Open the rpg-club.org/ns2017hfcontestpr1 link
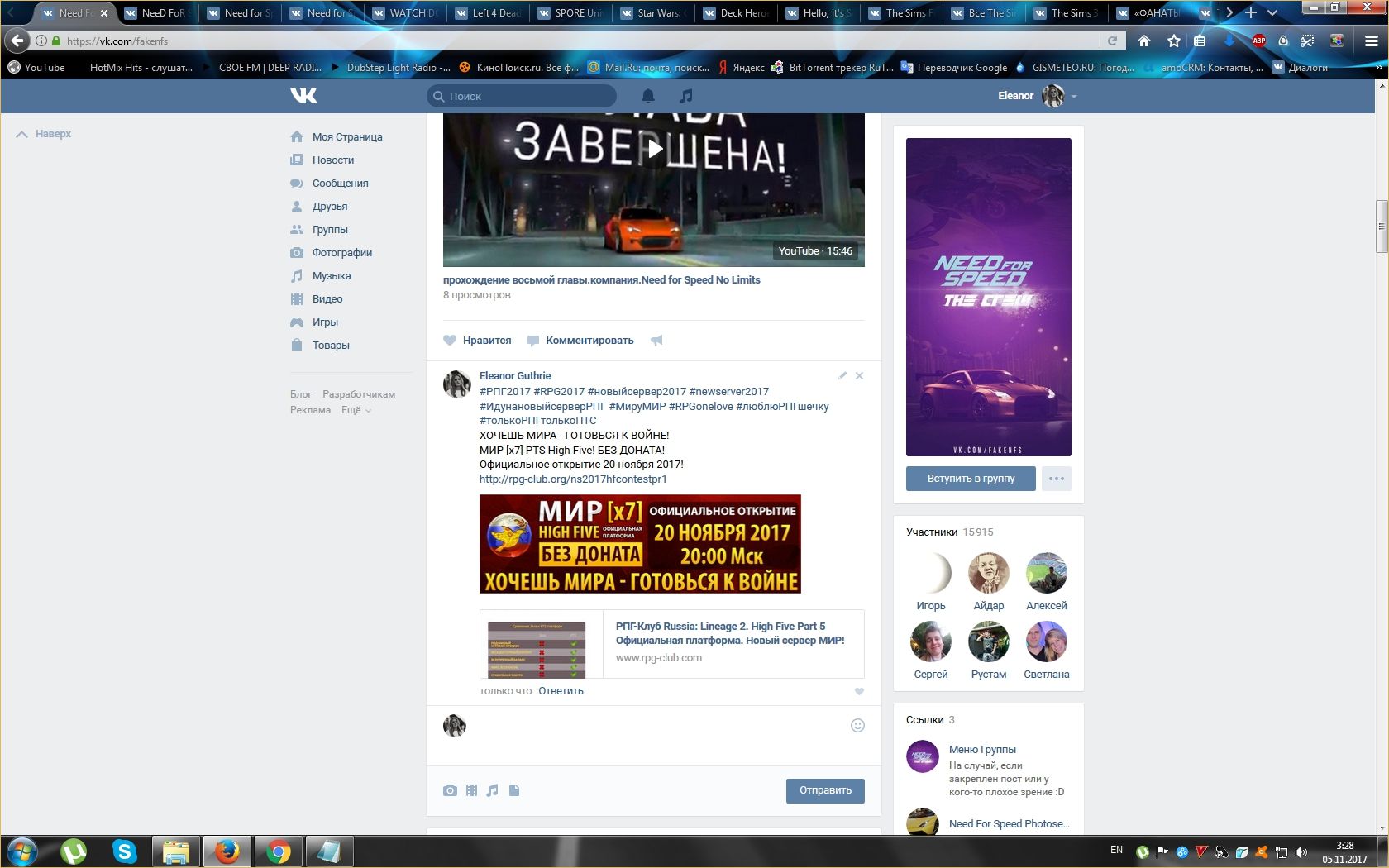Viewport: 1389px width, 868px height. 573,479
